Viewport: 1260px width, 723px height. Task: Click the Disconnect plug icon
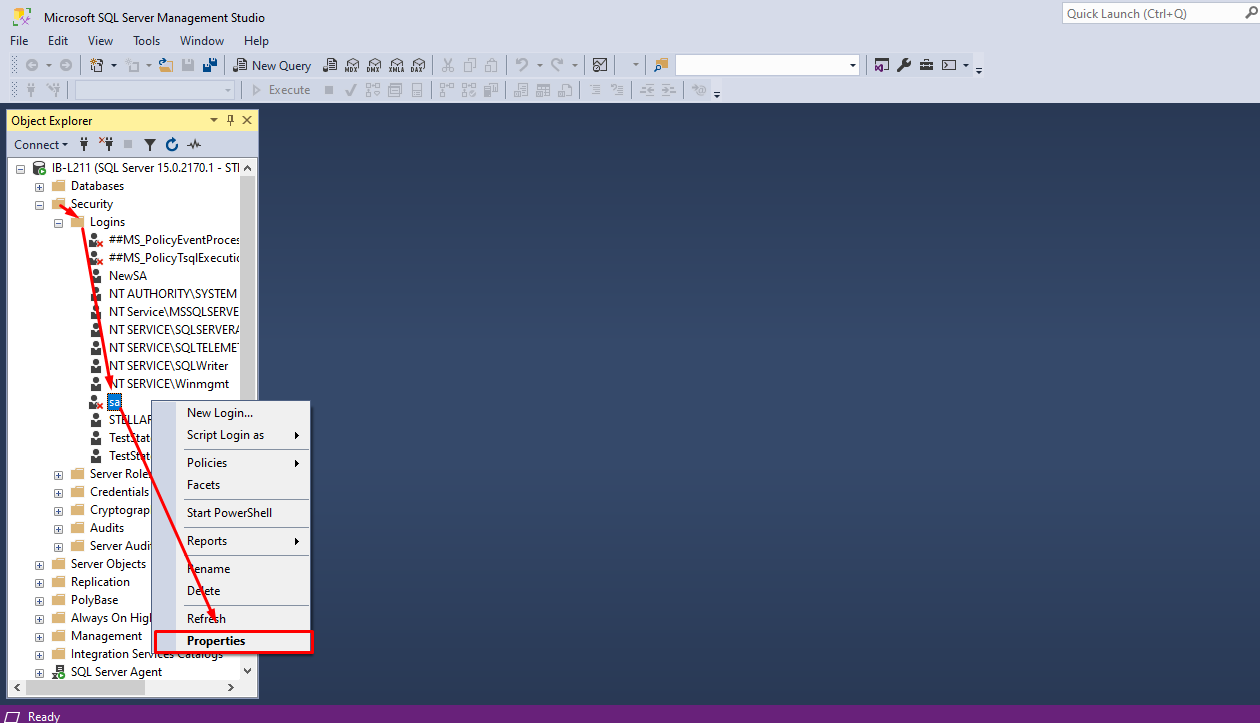[106, 144]
